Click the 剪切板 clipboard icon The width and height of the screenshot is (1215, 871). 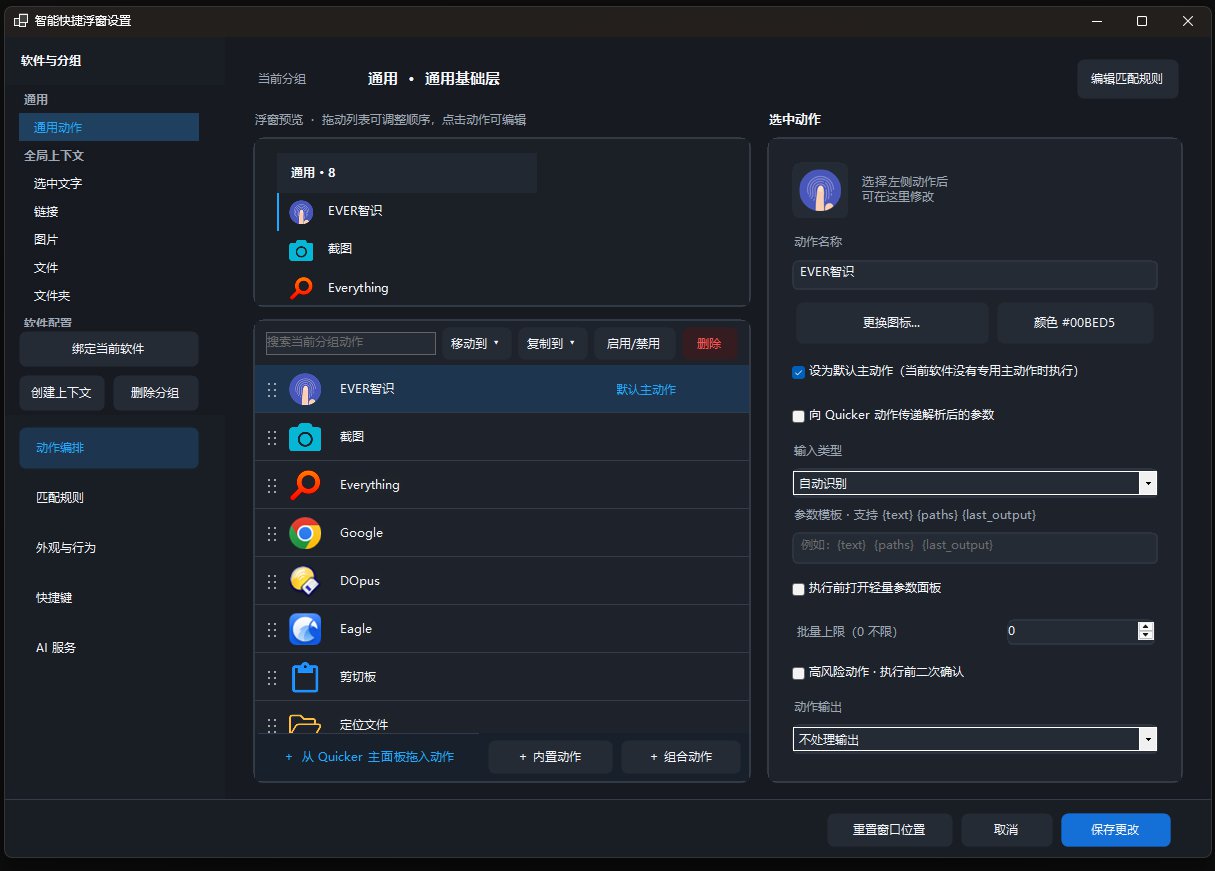coord(305,677)
